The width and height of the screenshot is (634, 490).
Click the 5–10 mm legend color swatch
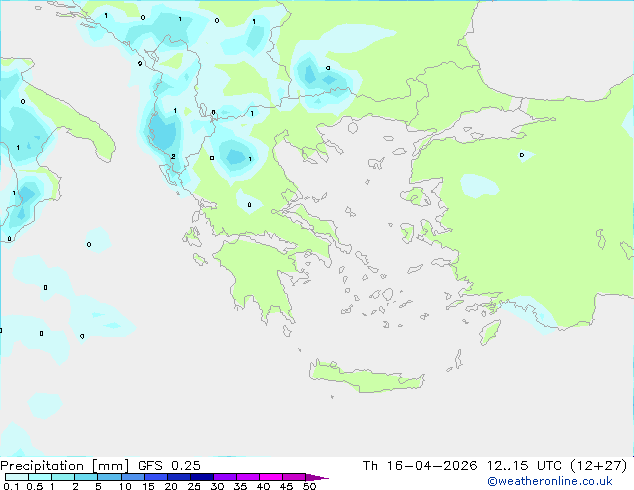point(109,477)
